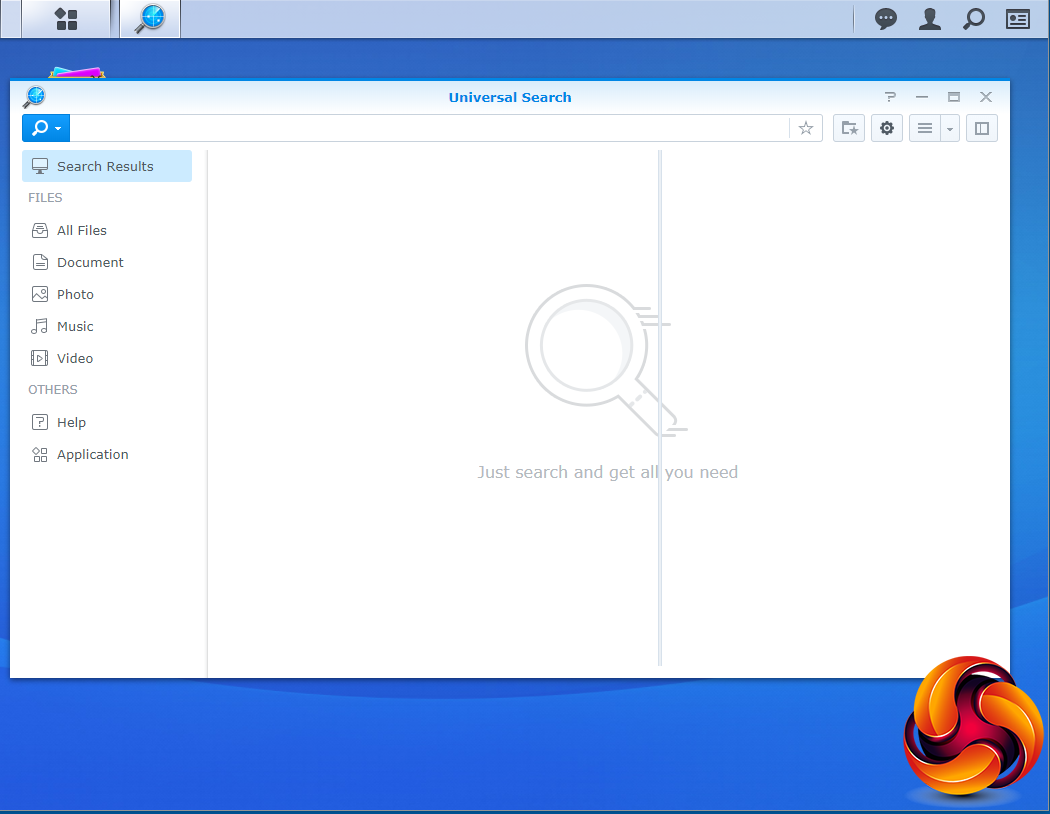Click the taskbar search magnifier icon
The height and width of the screenshot is (814, 1050).
click(974, 19)
